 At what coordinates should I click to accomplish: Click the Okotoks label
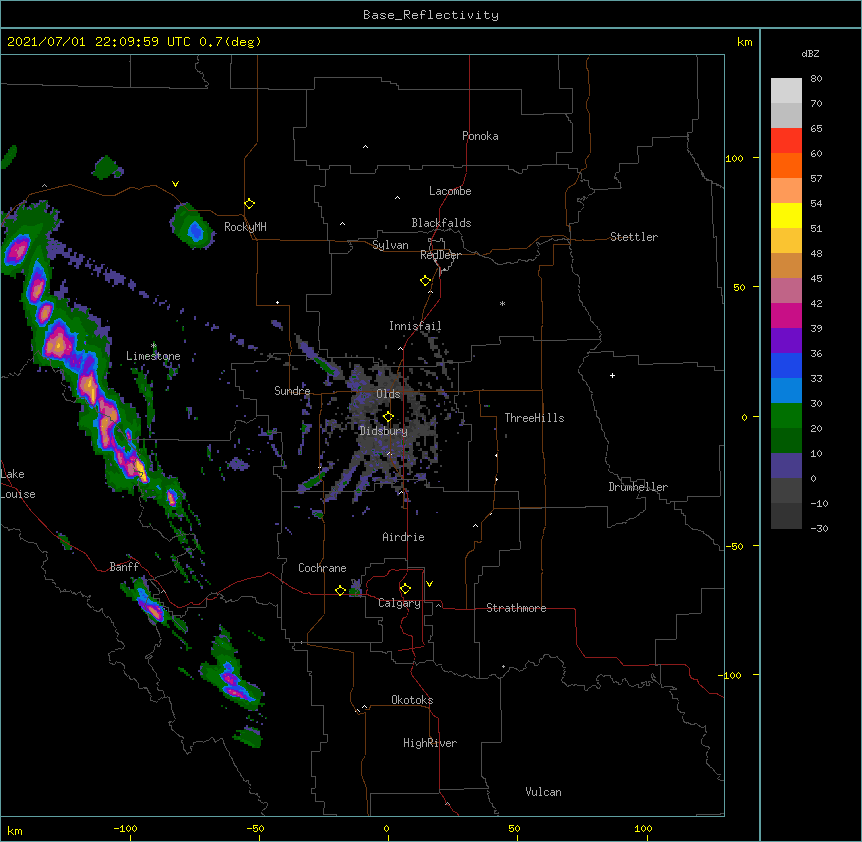[x=412, y=700]
